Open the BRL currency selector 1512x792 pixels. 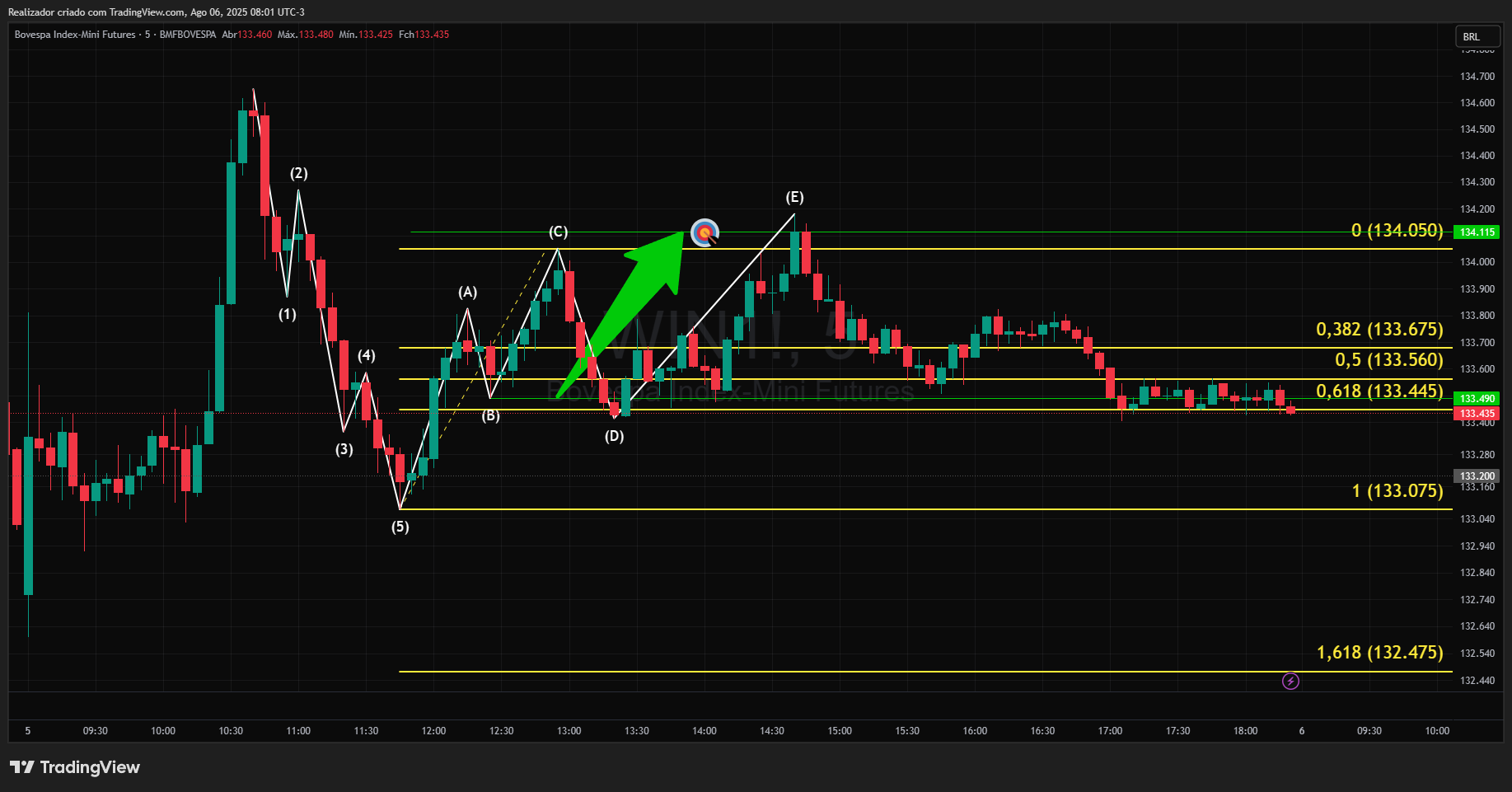[1477, 36]
